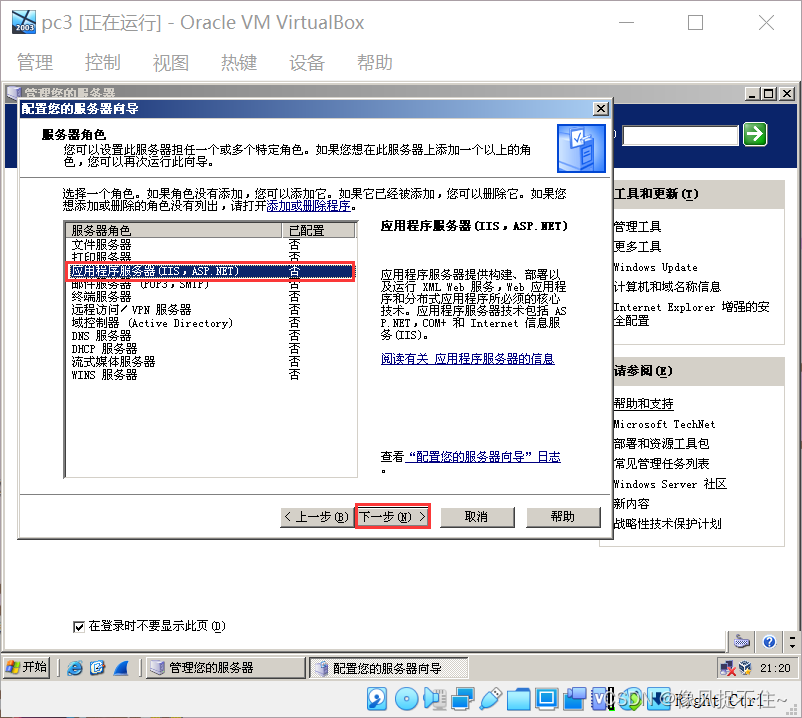
Task: Click the green Go arrow beside search box
Action: point(754,134)
